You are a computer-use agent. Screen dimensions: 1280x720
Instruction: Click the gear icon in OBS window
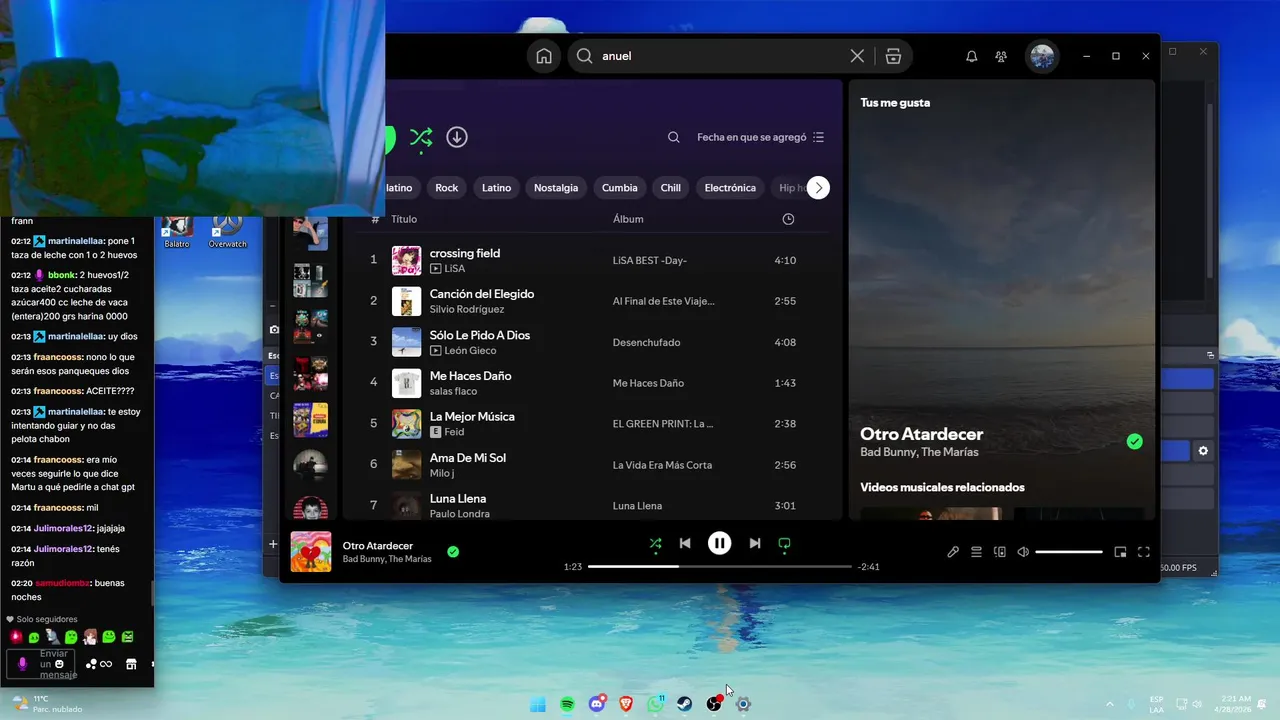[1203, 451]
